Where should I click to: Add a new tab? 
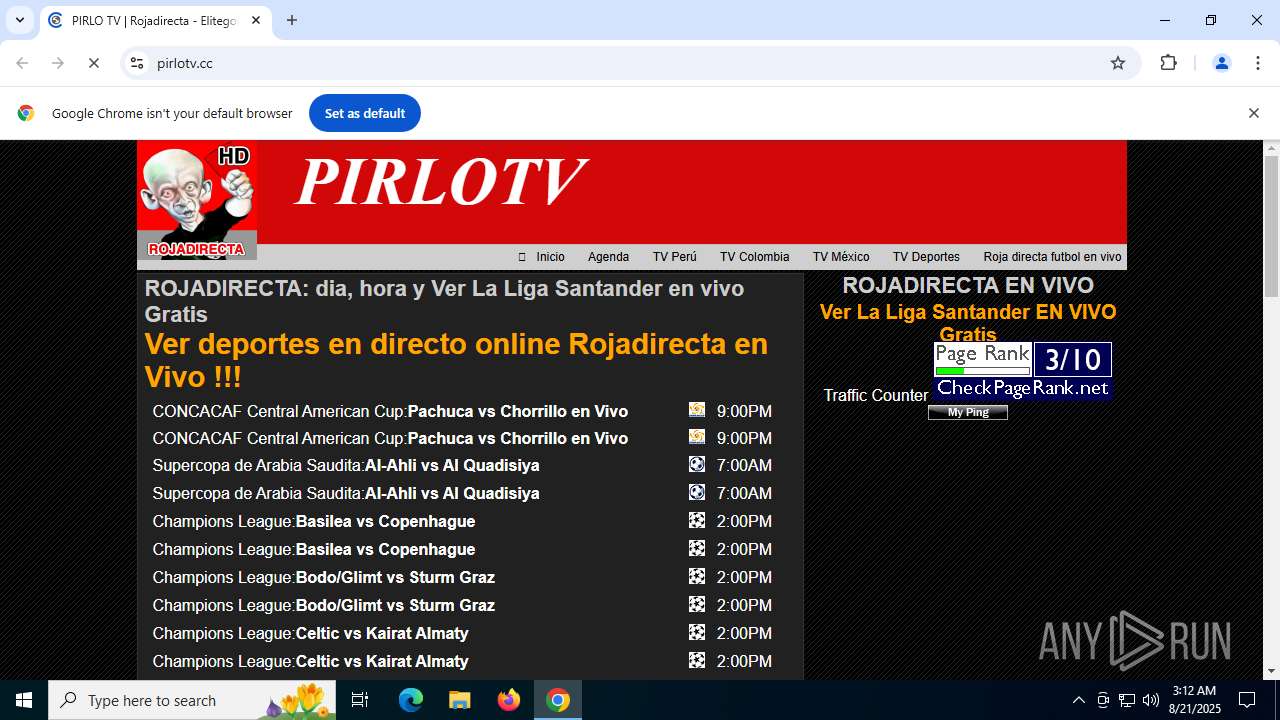coord(292,20)
